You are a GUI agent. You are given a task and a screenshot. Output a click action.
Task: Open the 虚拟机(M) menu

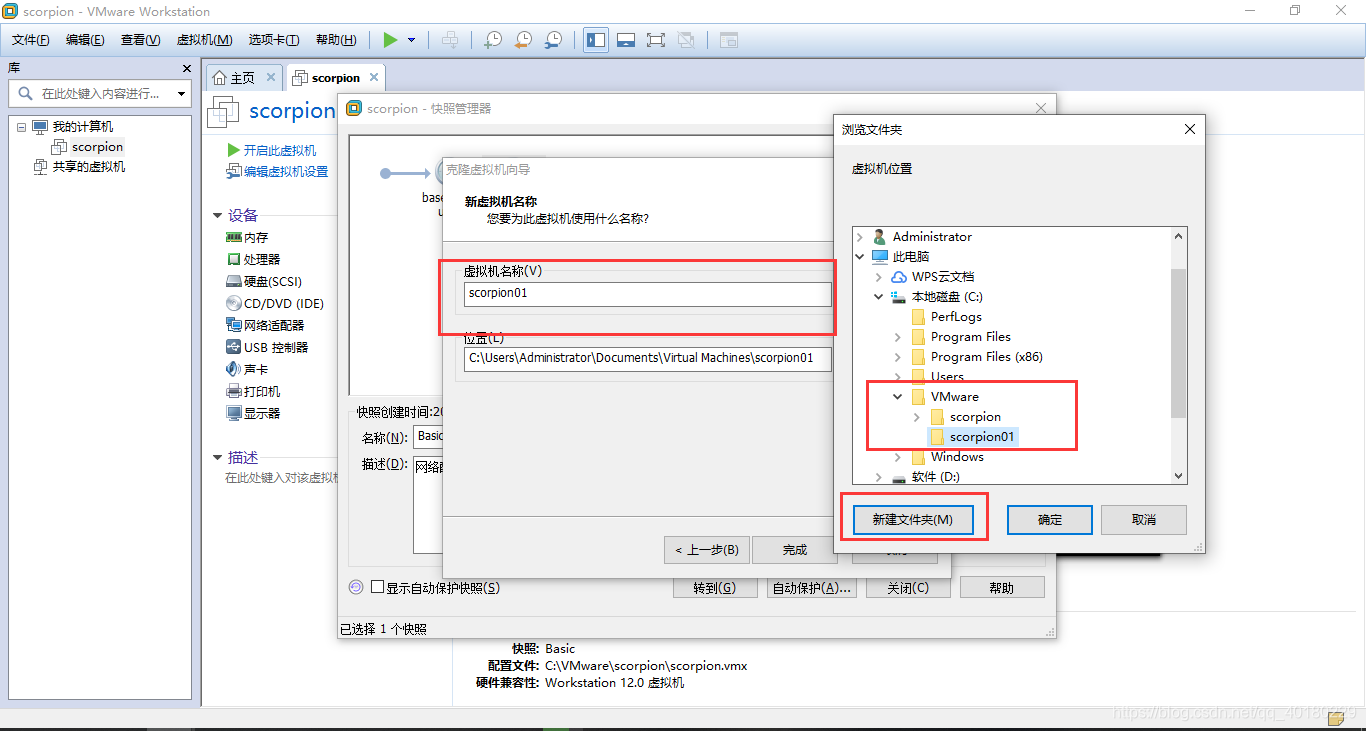204,40
